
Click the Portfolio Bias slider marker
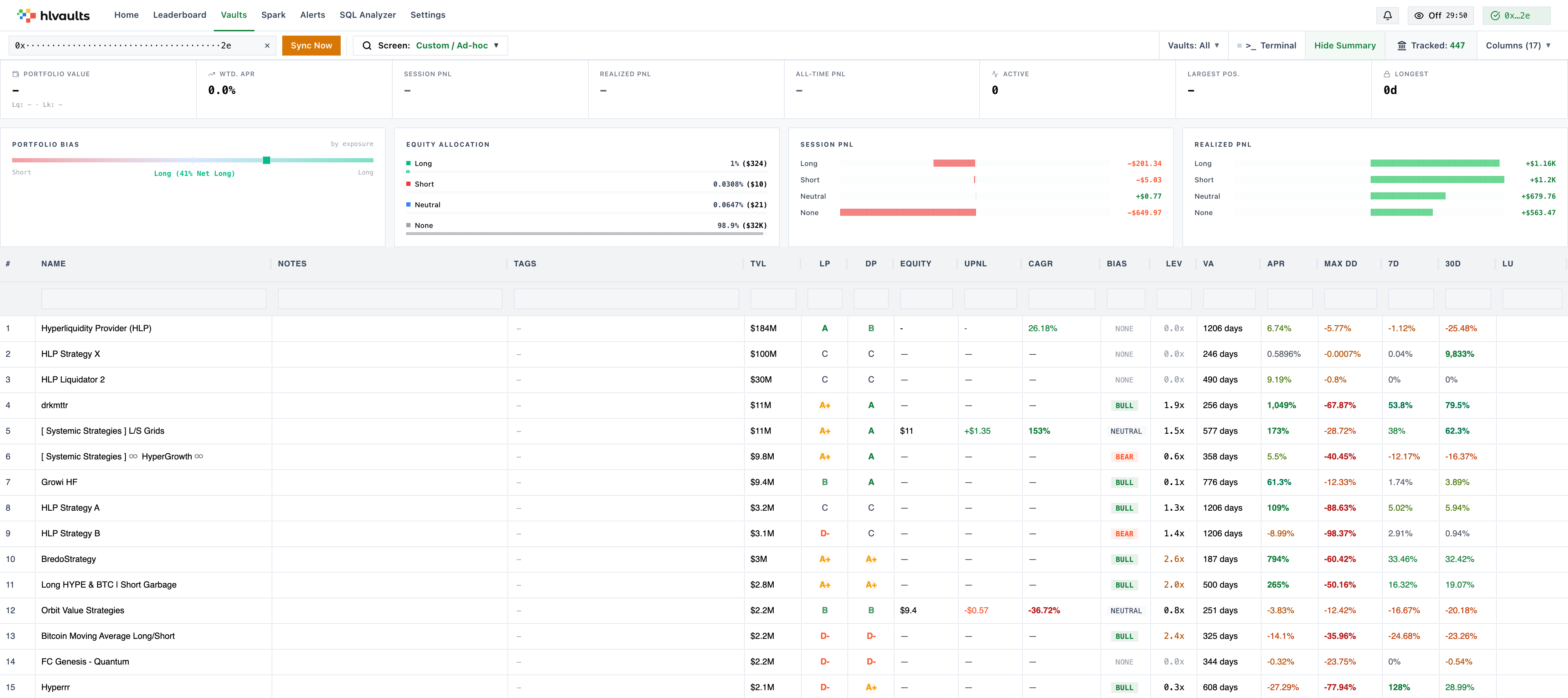tap(266, 160)
